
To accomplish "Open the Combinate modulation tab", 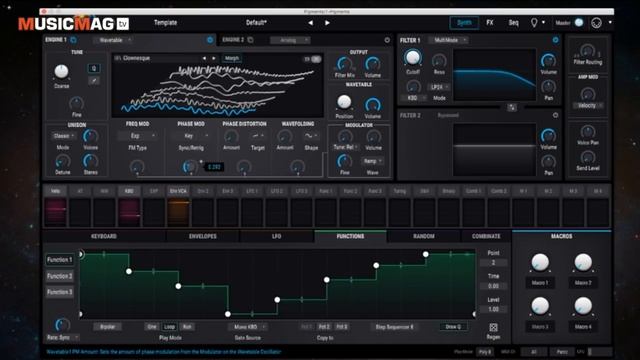I will (x=486, y=236).
